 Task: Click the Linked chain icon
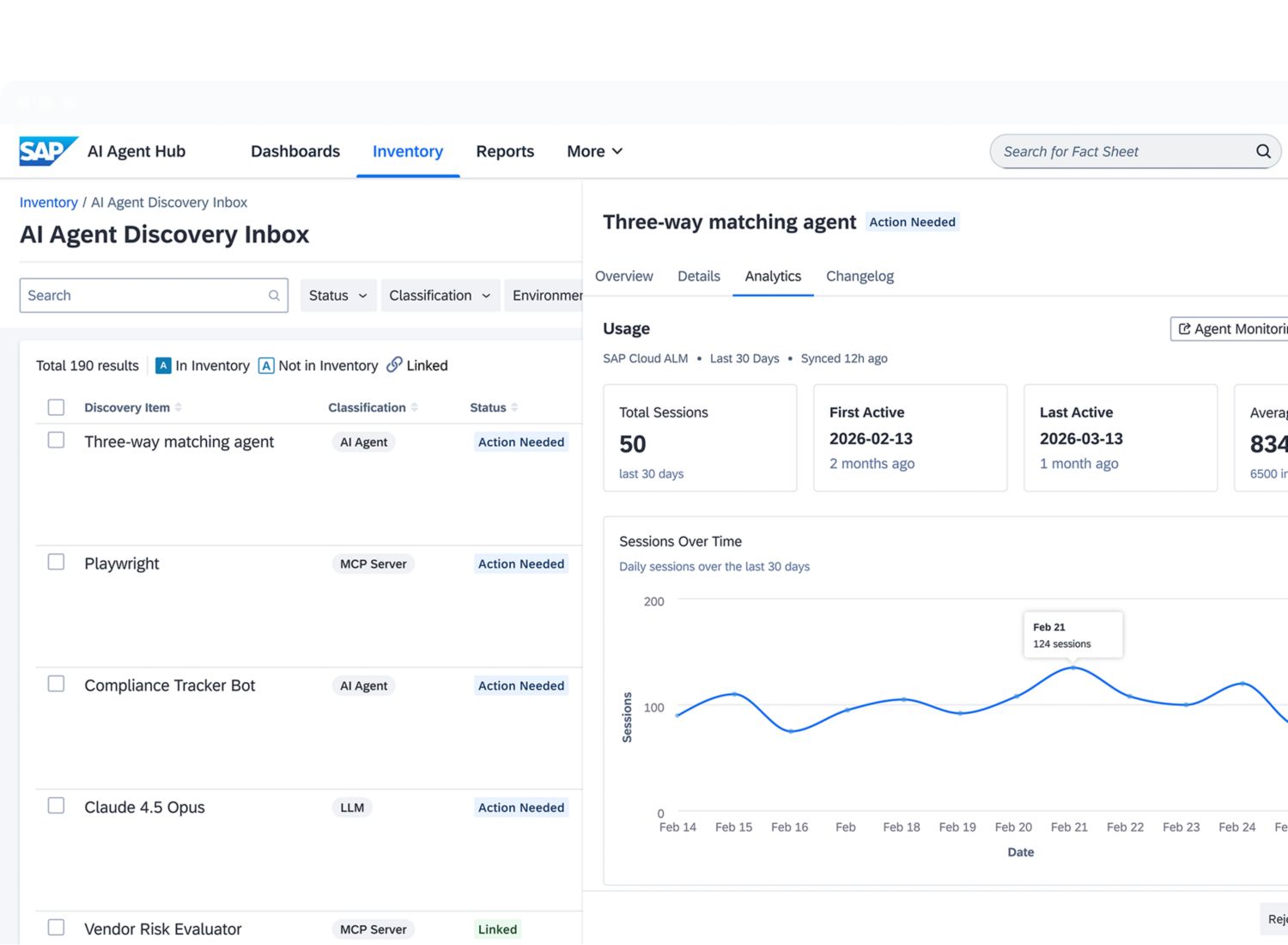(x=394, y=365)
